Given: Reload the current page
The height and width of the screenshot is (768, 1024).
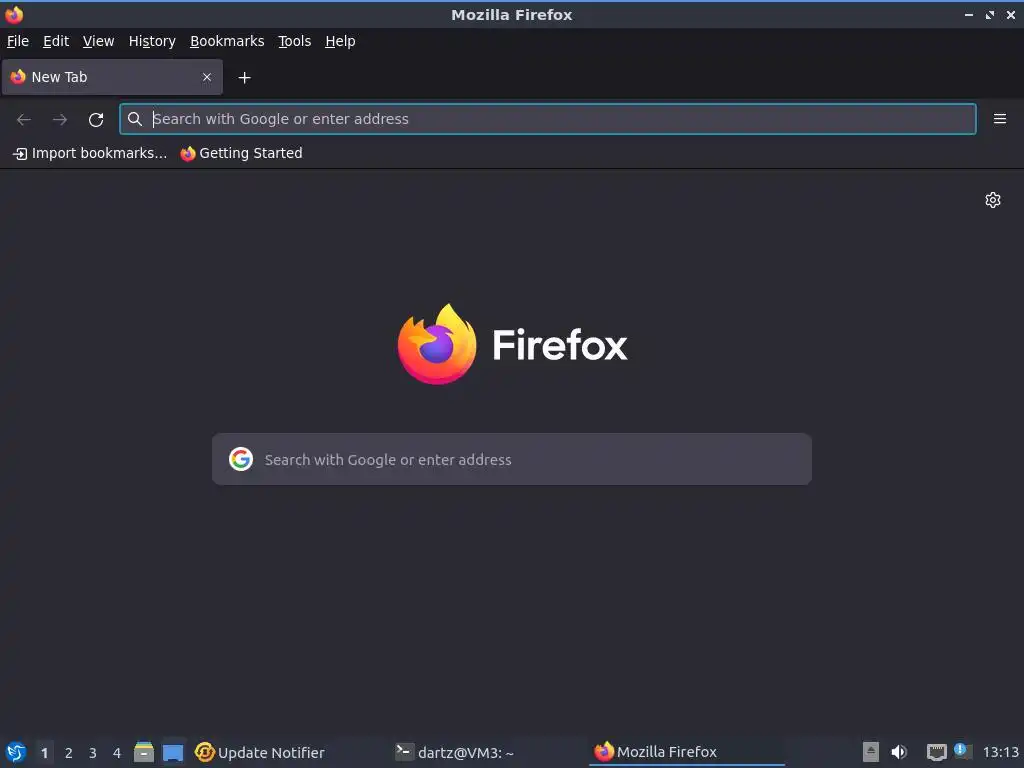Looking at the screenshot, I should [96, 120].
